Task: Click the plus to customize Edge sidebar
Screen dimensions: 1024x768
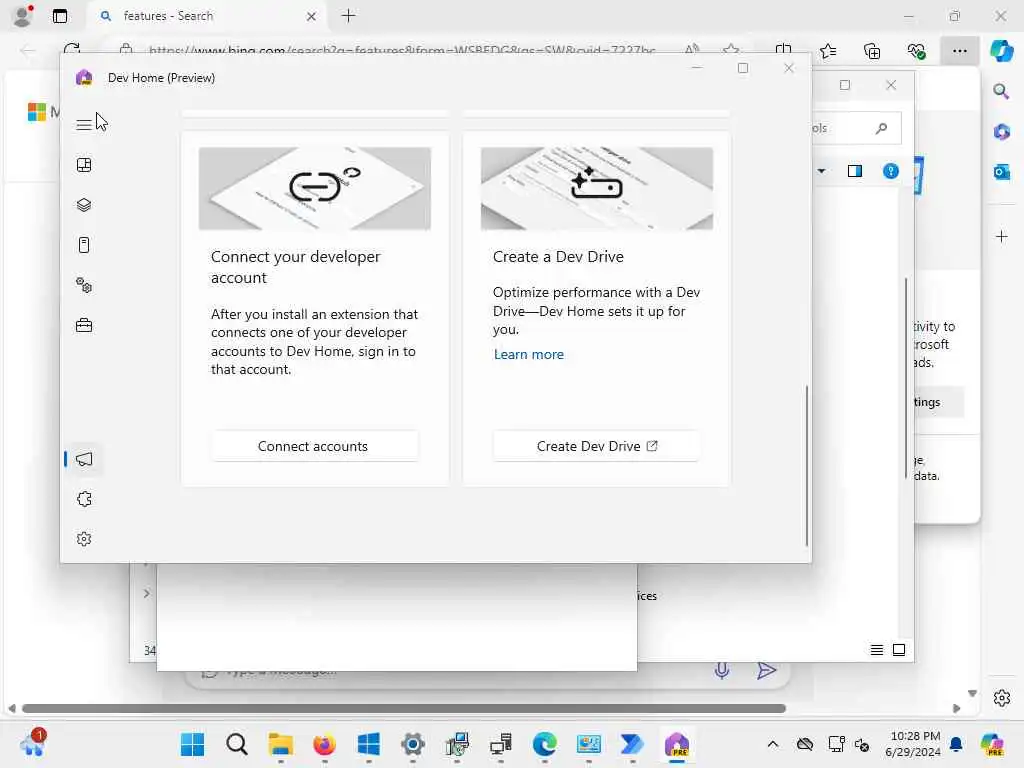Action: (x=1001, y=236)
